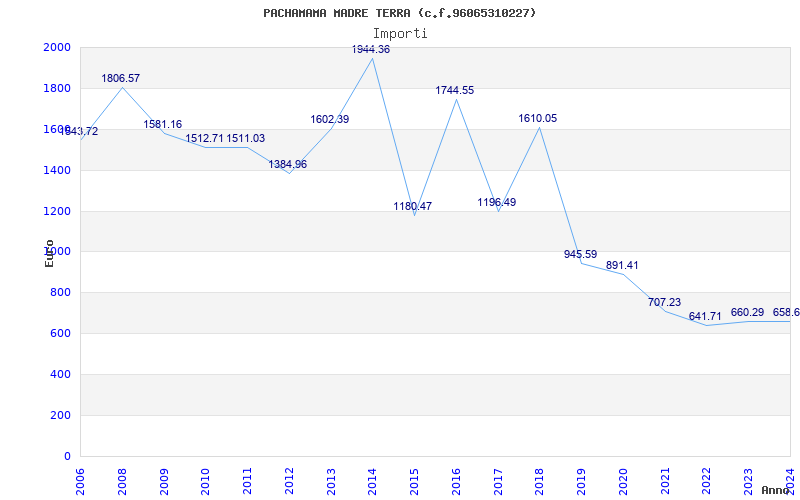Click the Importi subtitle
Image resolution: width=800 pixels, height=500 pixels.
click(x=399, y=34)
